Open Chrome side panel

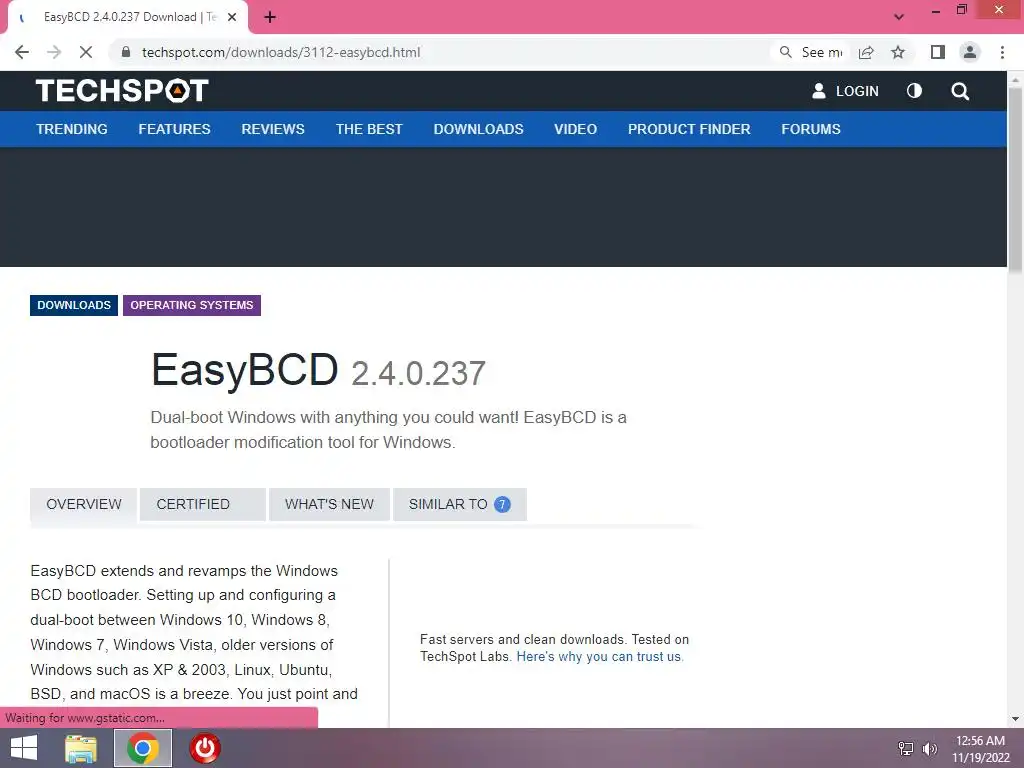pyautogui.click(x=938, y=52)
